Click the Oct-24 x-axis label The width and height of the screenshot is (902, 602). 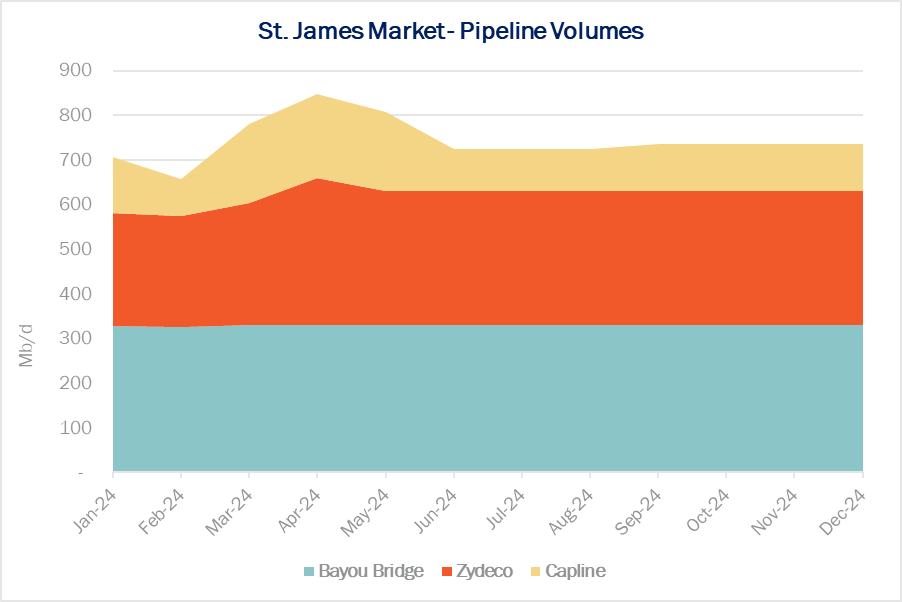point(708,510)
